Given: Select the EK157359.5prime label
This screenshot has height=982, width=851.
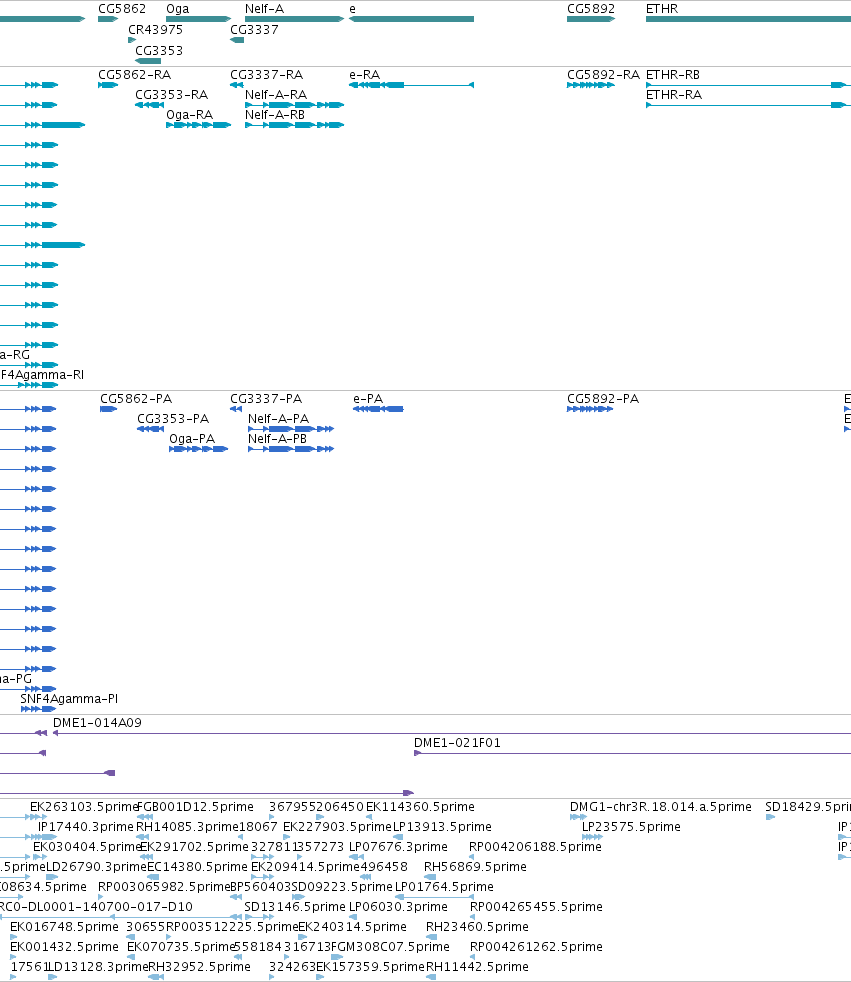Looking at the screenshot, I should (x=371, y=967).
